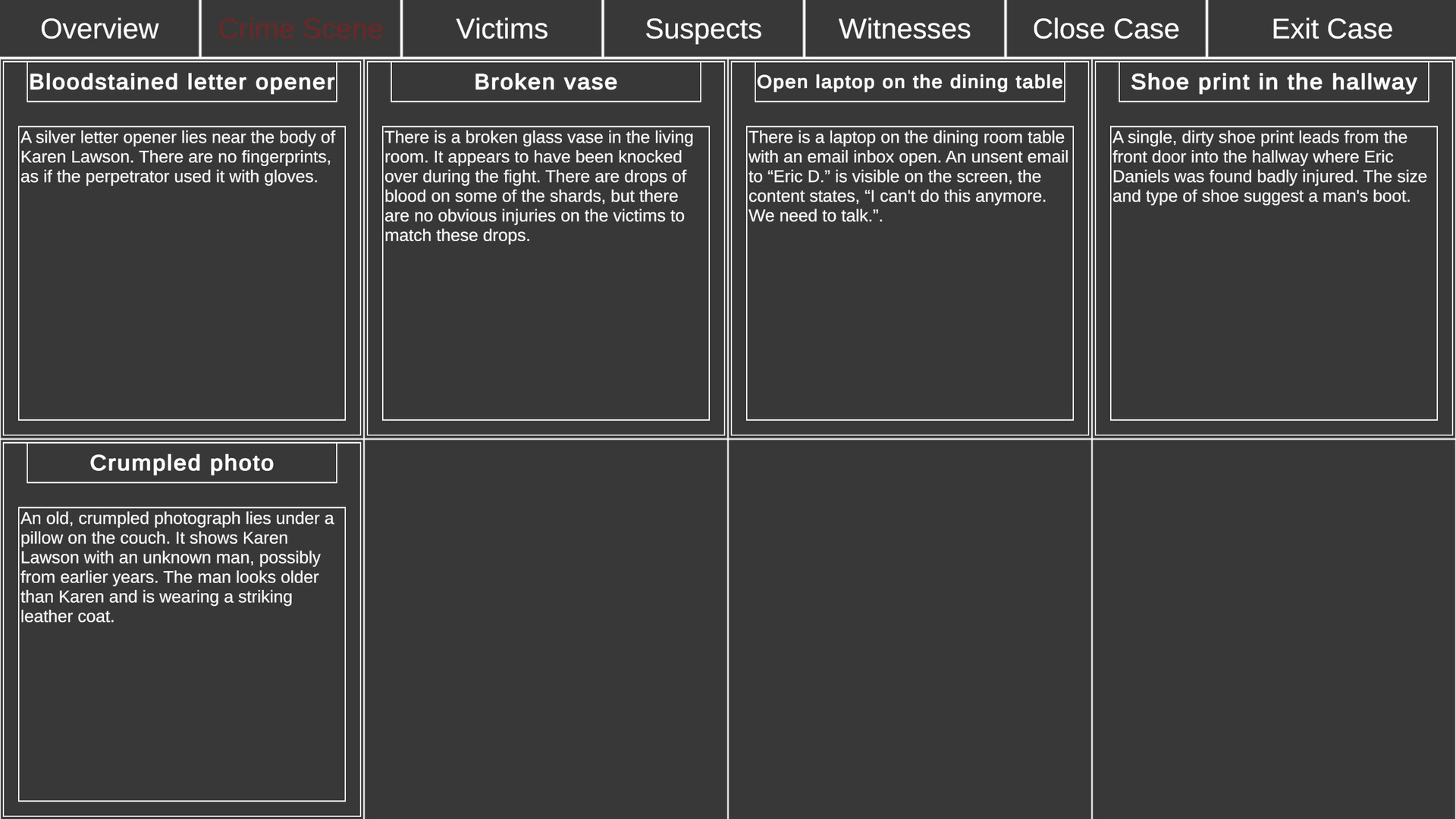Select Open laptop on the dining table heading
This screenshot has width=1456, height=819.
point(909,82)
